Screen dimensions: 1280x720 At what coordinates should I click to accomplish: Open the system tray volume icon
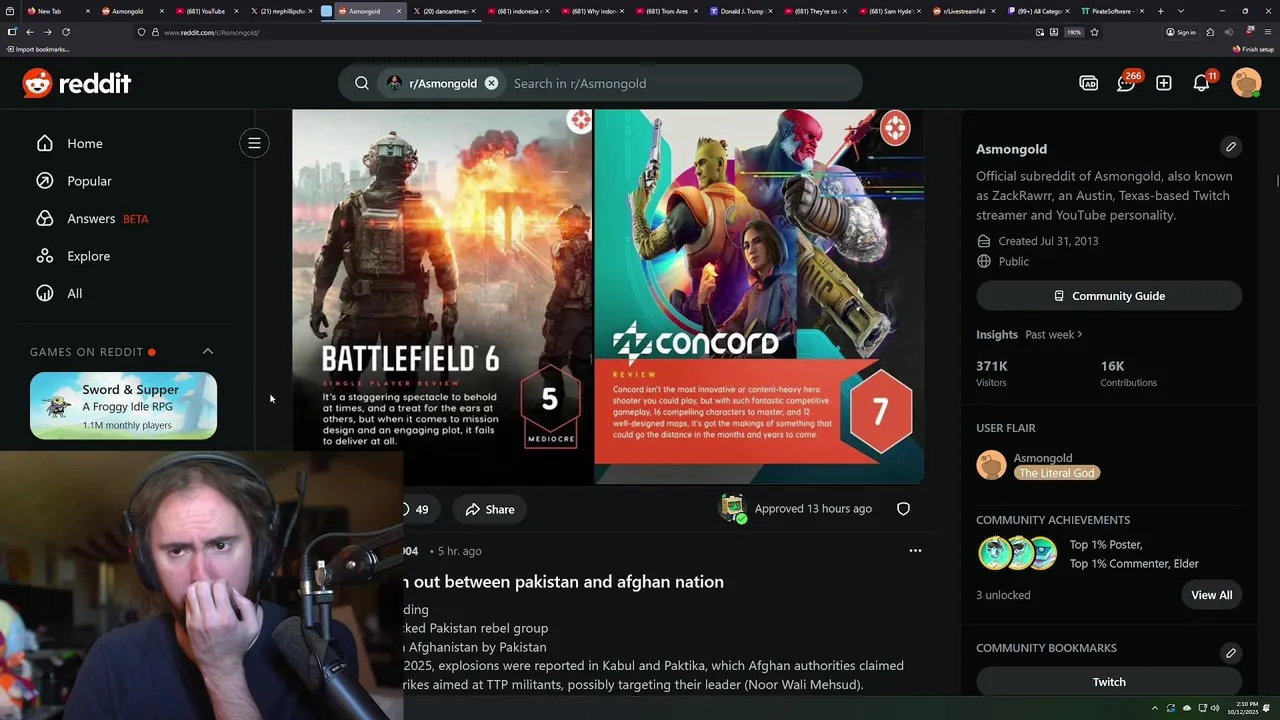point(1215,708)
